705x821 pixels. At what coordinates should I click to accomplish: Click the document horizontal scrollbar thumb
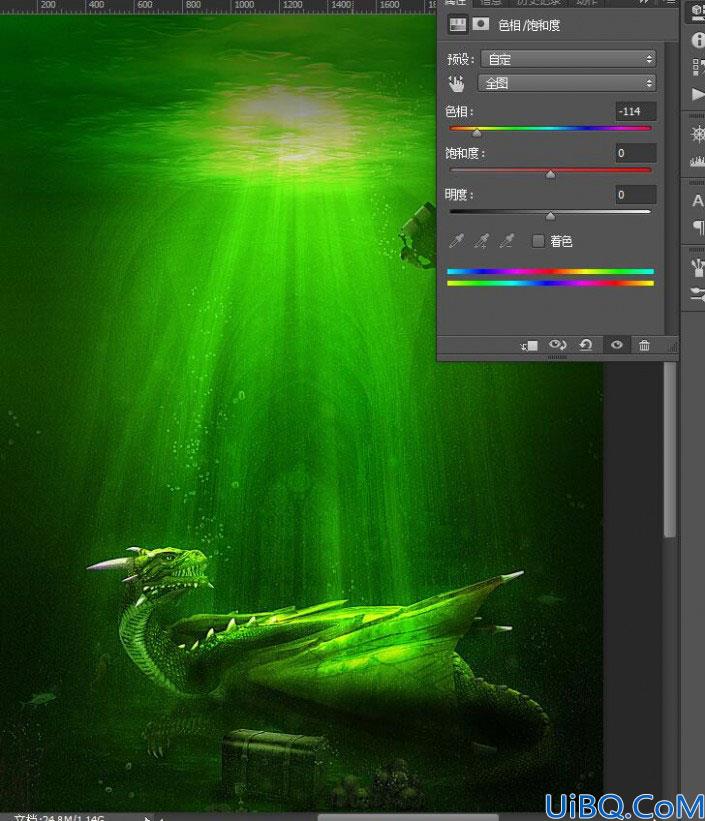tap(407, 817)
